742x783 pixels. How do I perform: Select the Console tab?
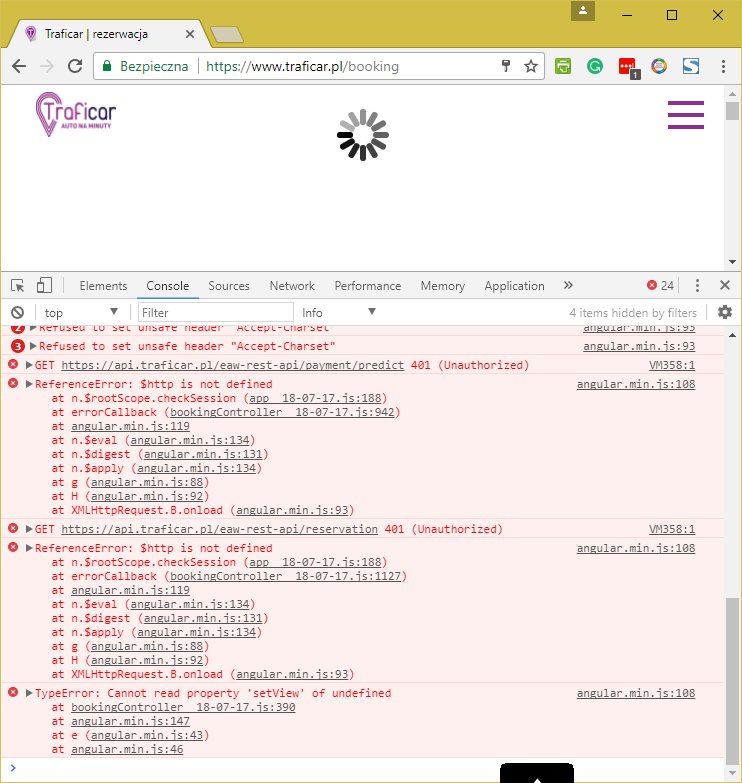tap(168, 286)
